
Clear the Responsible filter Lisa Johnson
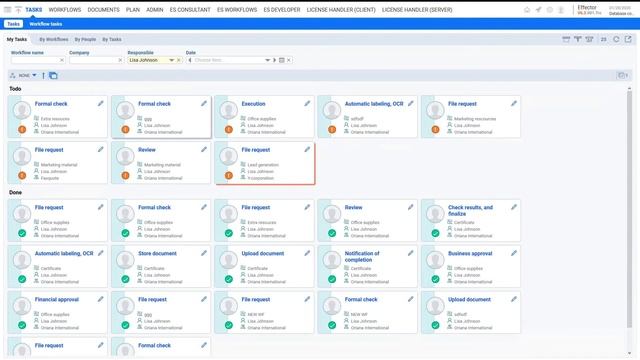pyautogui.click(x=178, y=60)
